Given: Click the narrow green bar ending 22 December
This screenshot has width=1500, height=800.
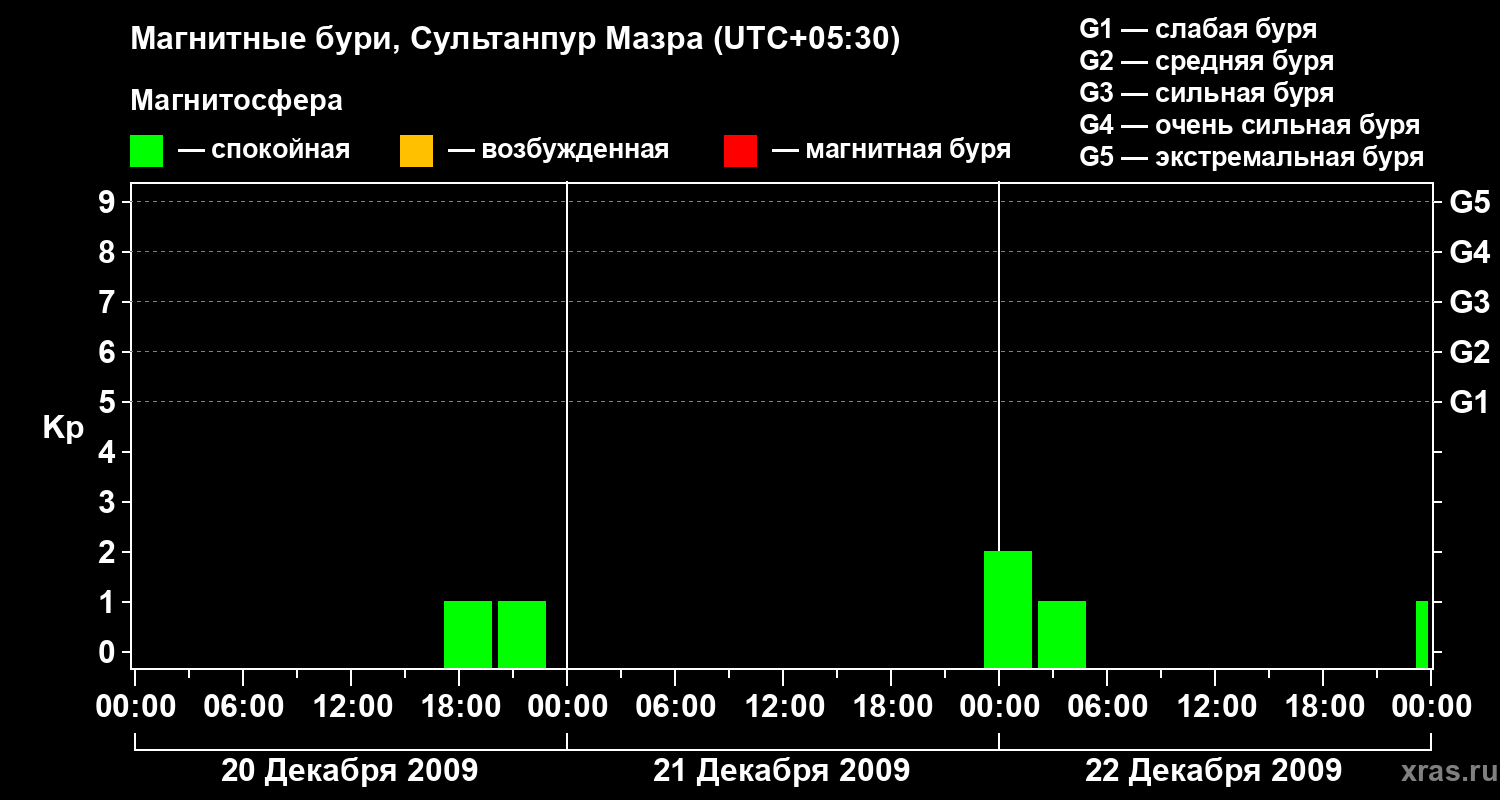Looking at the screenshot, I should tap(1422, 634).
